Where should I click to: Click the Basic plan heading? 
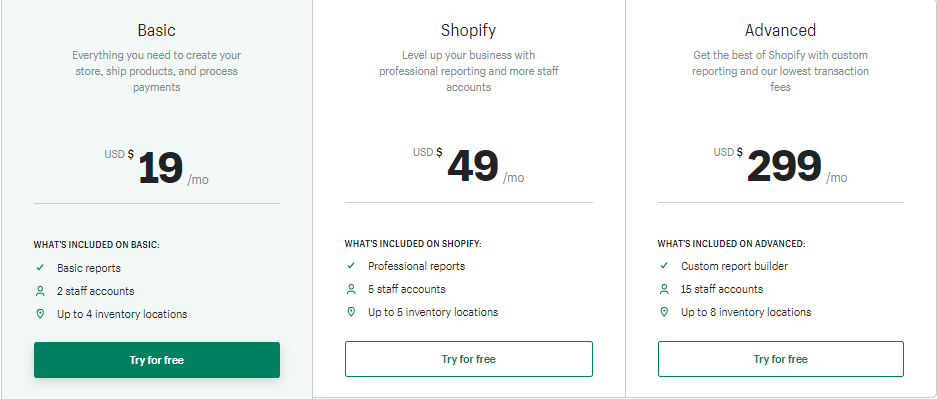tap(157, 30)
